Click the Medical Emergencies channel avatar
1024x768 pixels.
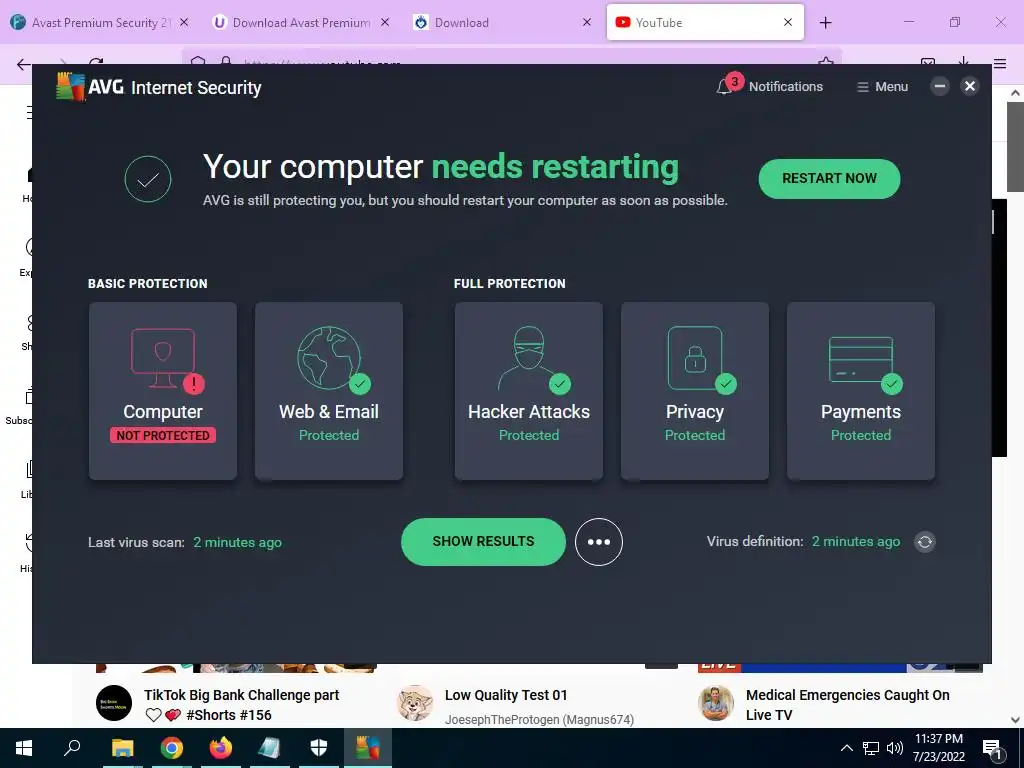716,703
